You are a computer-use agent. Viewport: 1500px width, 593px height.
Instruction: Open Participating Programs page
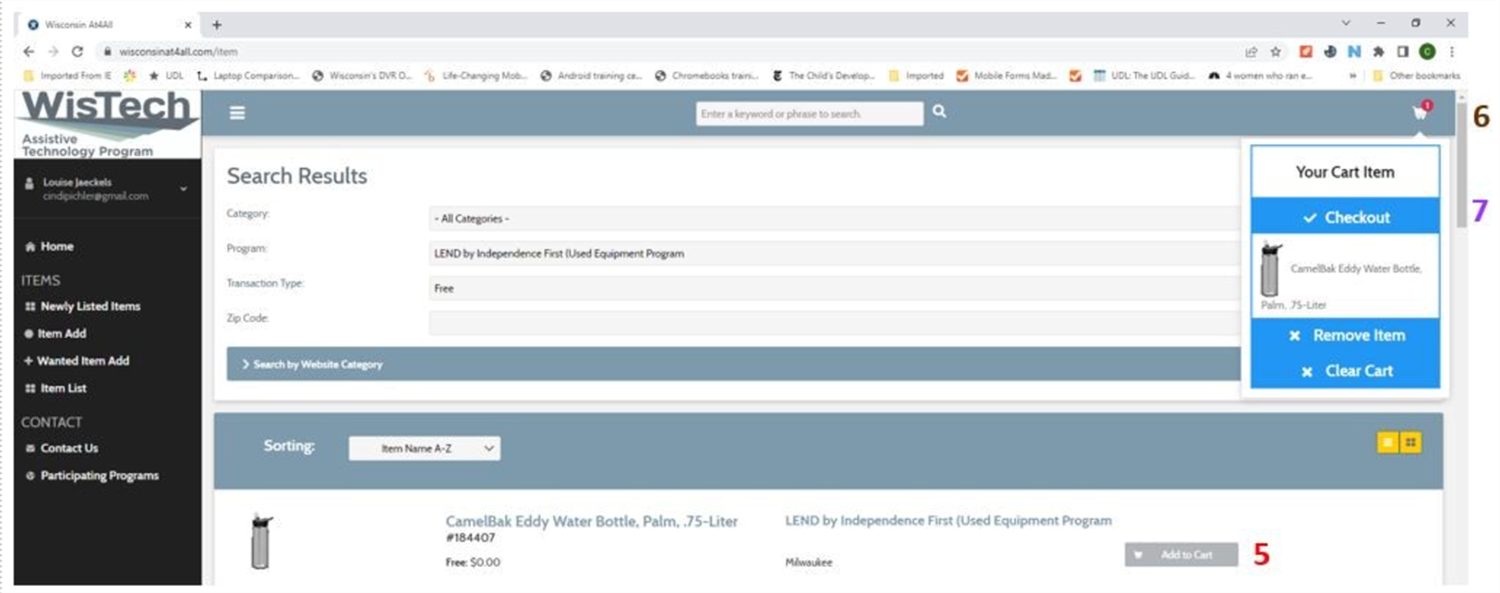[x=91, y=475]
